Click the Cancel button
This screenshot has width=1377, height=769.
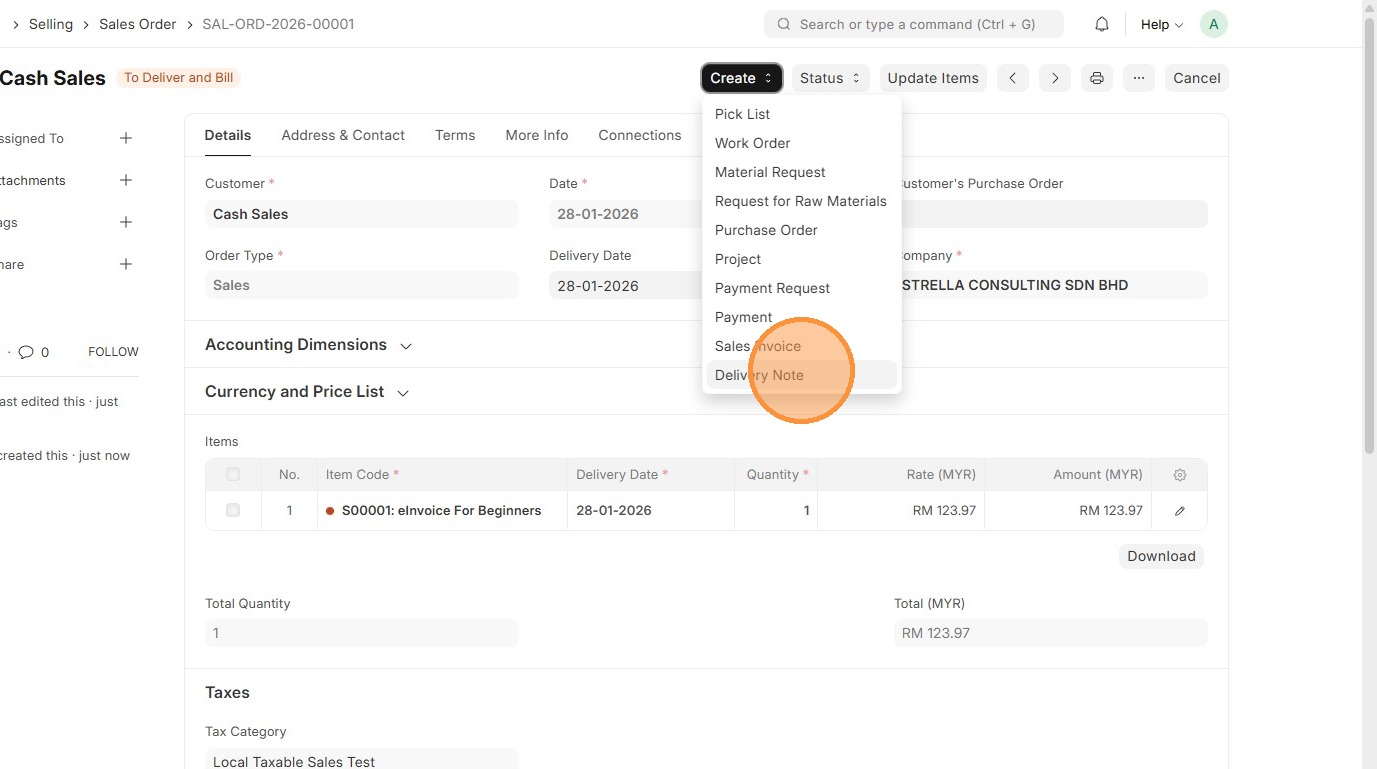tap(1197, 78)
